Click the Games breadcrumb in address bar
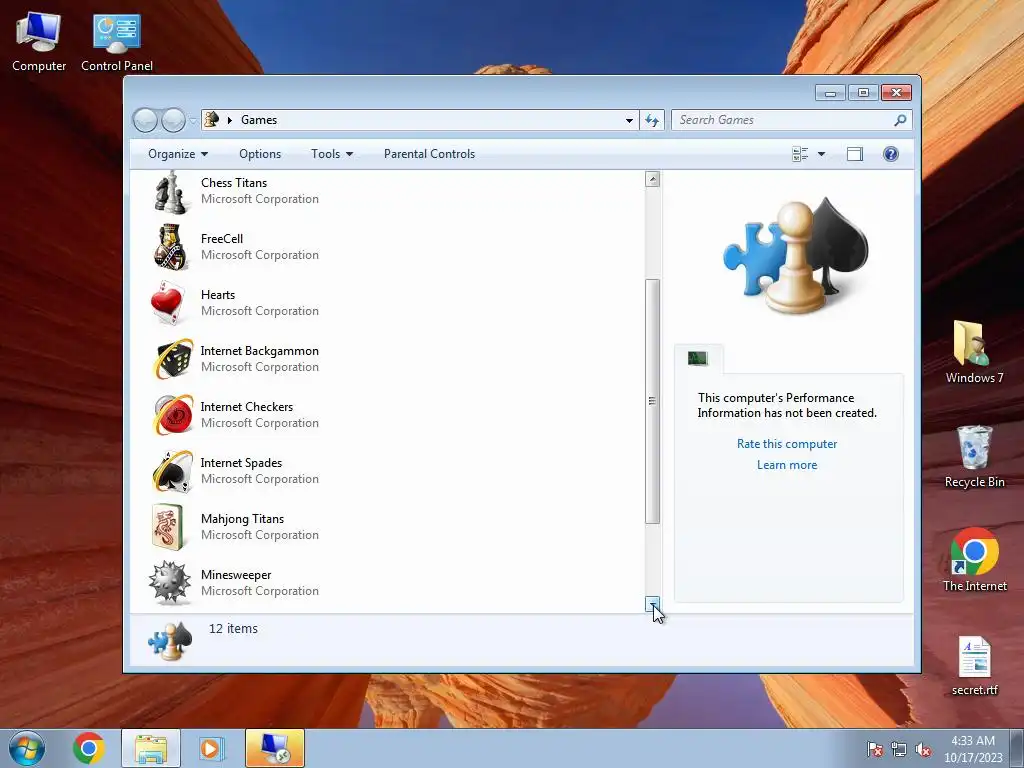1024x768 pixels. point(259,120)
